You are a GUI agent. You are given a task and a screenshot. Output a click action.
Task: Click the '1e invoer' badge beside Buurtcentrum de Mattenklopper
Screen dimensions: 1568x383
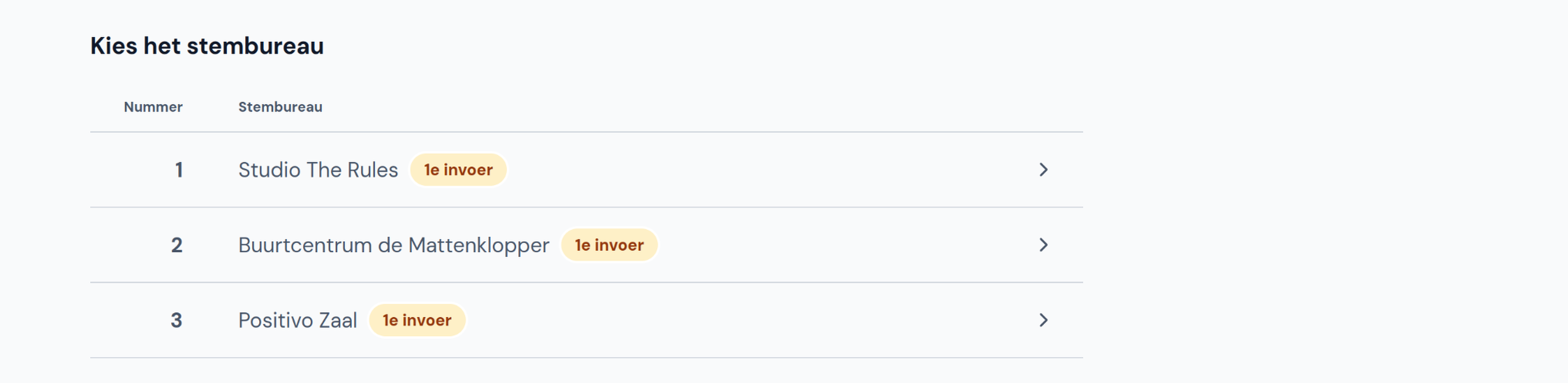click(609, 245)
